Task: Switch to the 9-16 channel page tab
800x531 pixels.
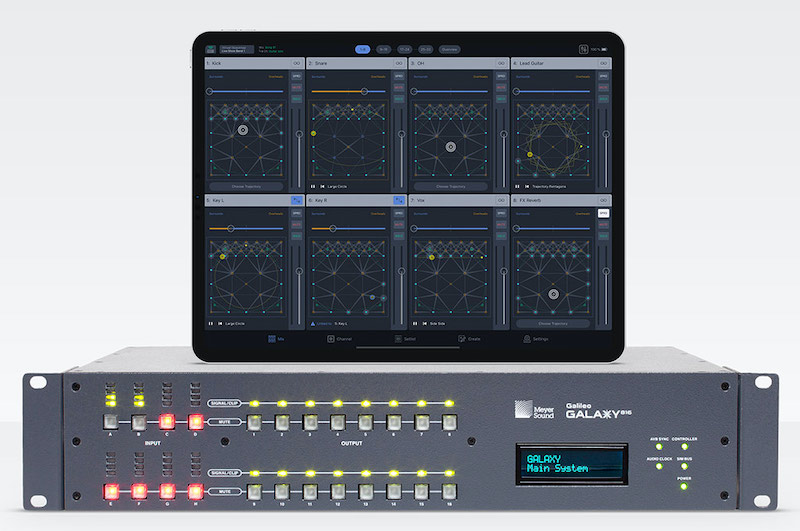Action: coord(385,48)
